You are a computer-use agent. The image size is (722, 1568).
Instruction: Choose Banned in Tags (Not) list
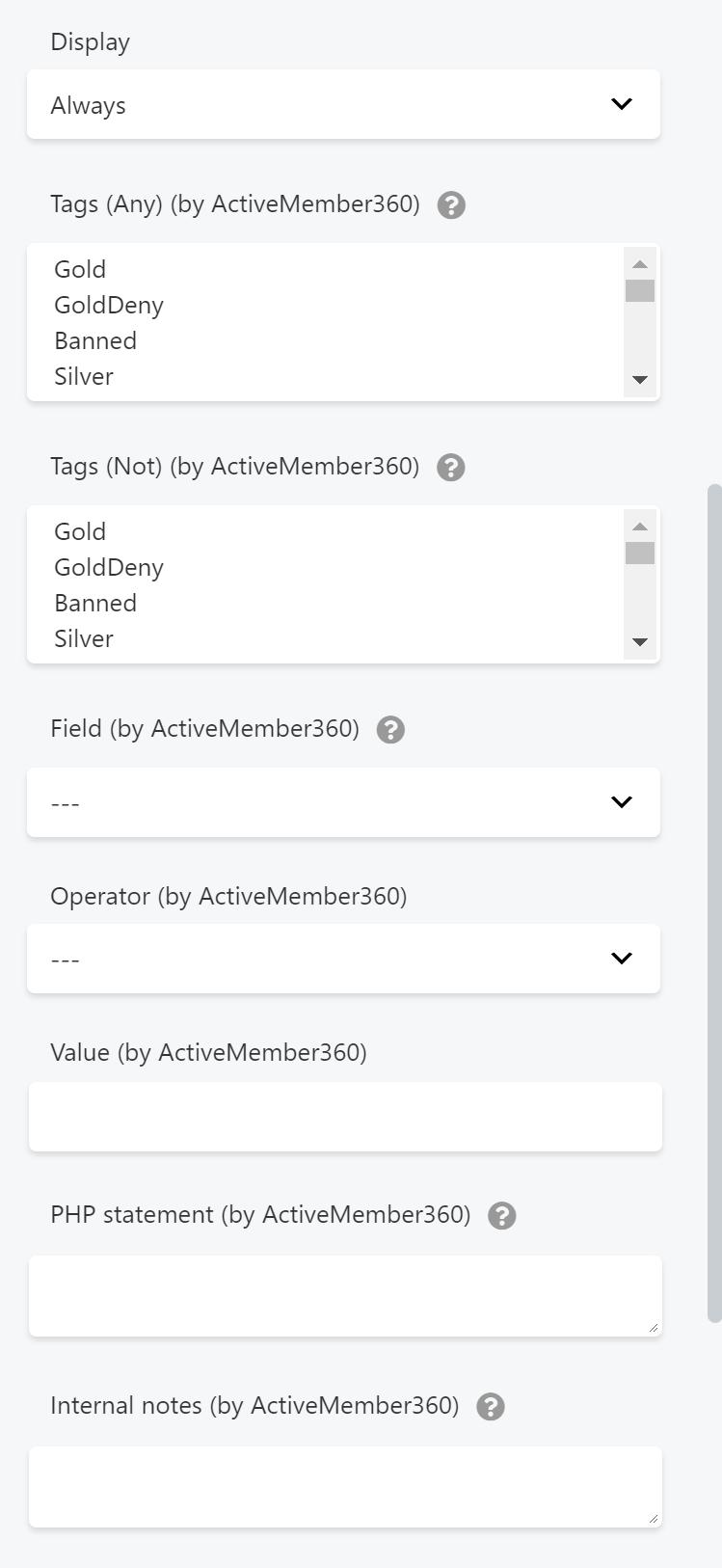point(95,603)
